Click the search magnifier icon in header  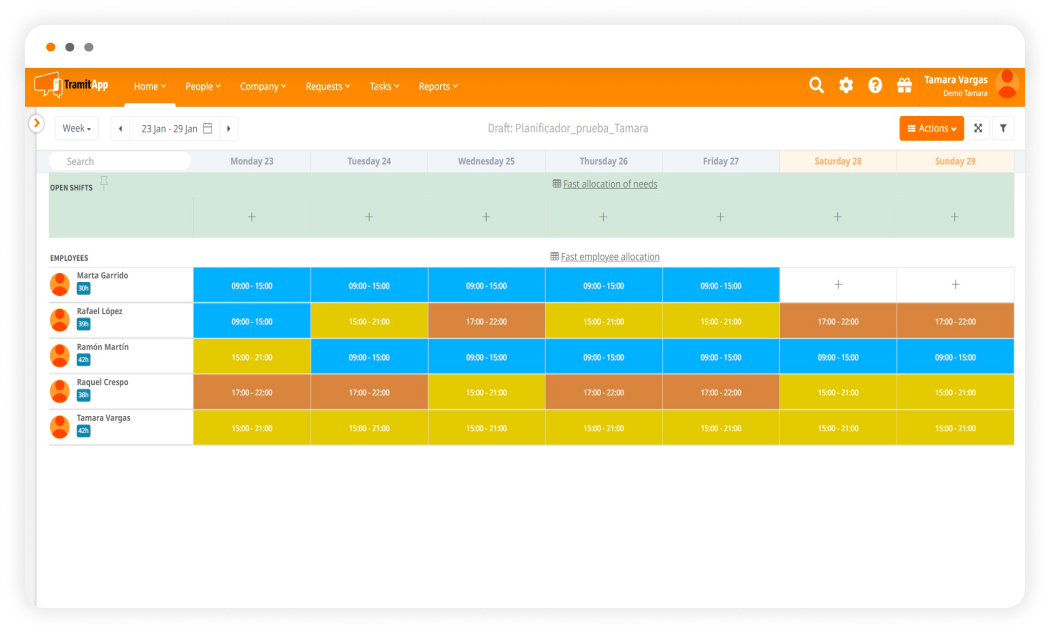[x=816, y=86]
